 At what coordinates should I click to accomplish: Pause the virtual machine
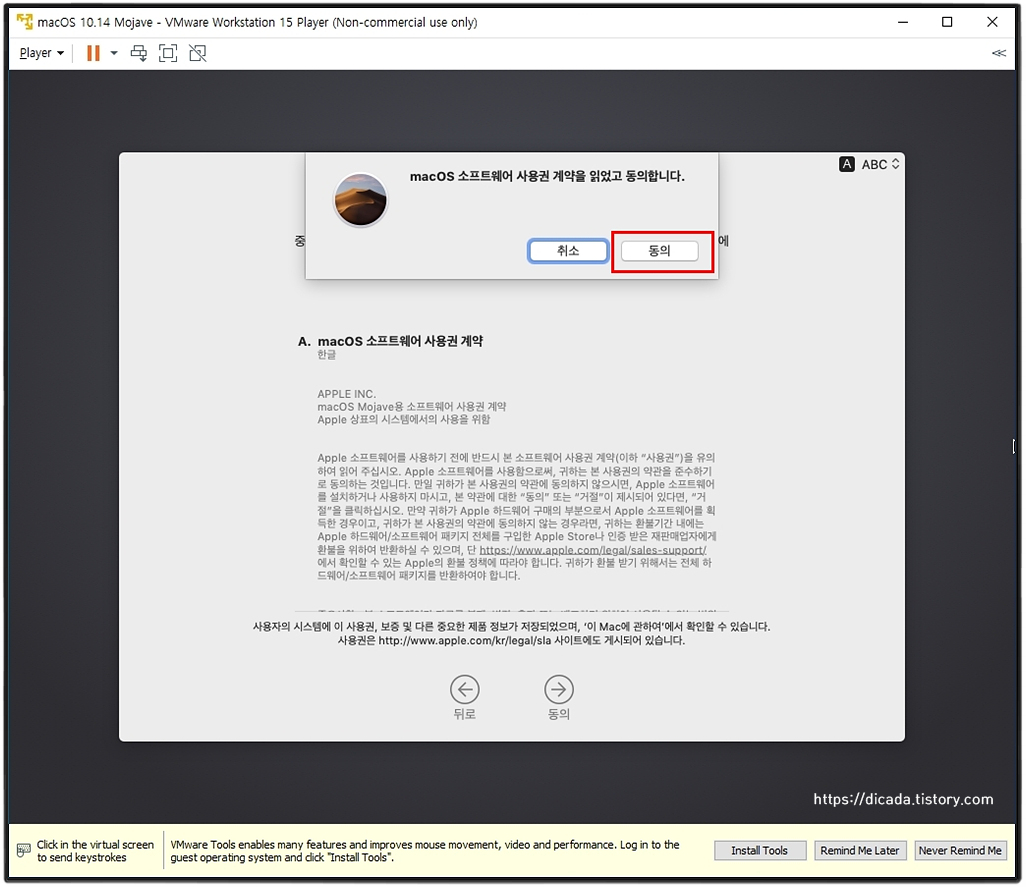tap(94, 53)
